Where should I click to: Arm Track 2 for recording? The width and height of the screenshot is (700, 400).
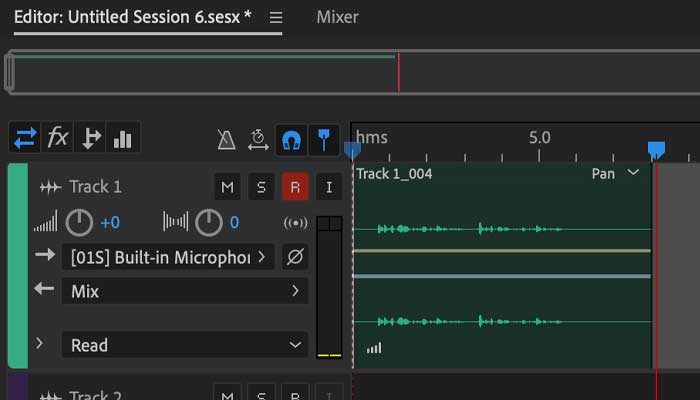pyautogui.click(x=295, y=392)
